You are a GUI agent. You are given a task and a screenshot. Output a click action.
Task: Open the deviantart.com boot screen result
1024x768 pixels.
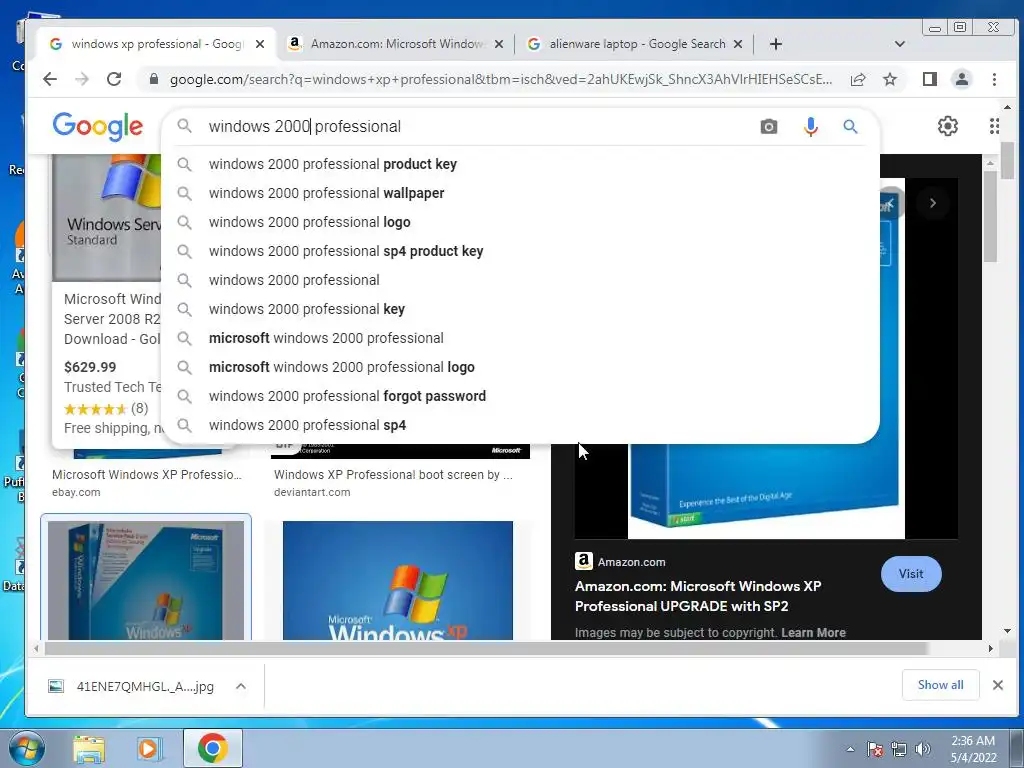(x=393, y=483)
